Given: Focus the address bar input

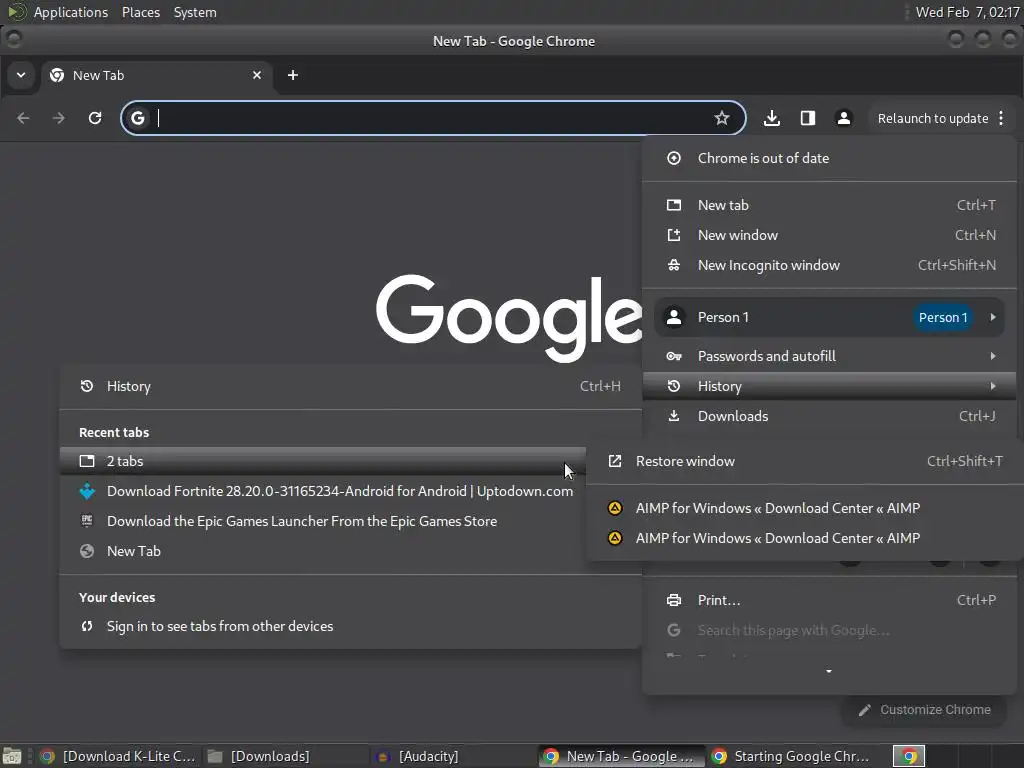Looking at the screenshot, I should click(431, 118).
